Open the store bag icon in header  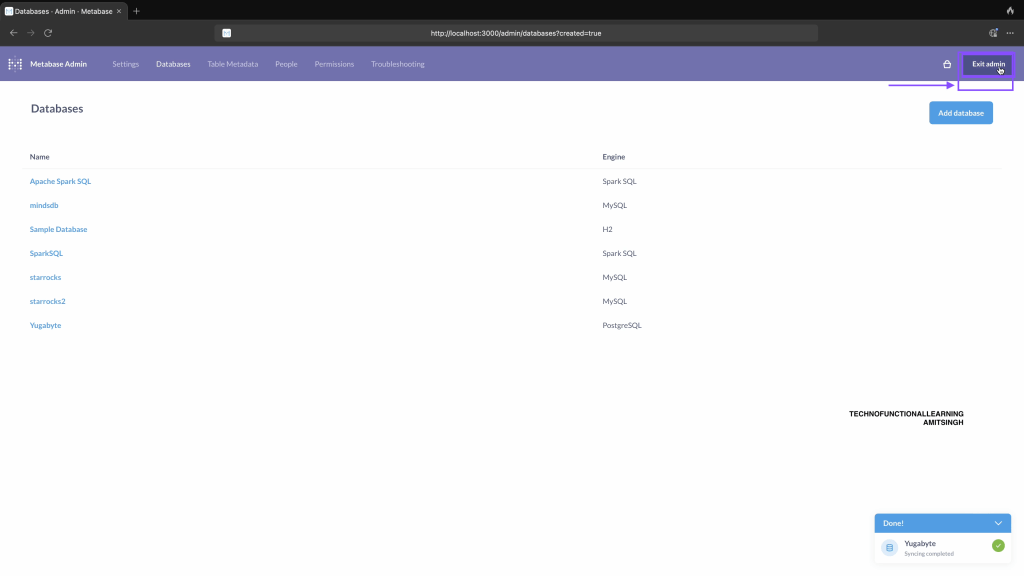pyautogui.click(x=947, y=64)
